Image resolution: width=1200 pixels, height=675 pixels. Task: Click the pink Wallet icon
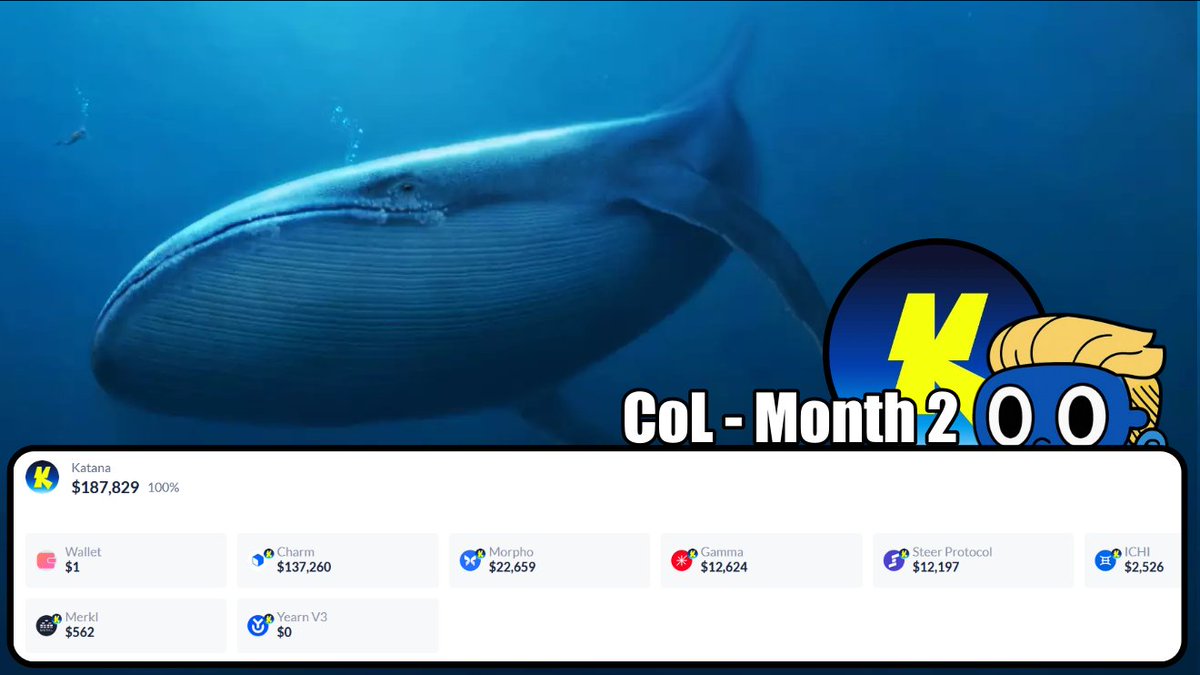[46, 560]
